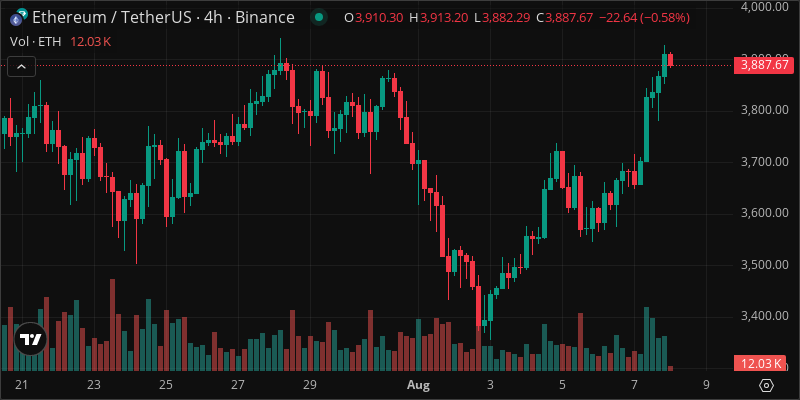Click the 3,600.00 price axis label

pos(763,213)
